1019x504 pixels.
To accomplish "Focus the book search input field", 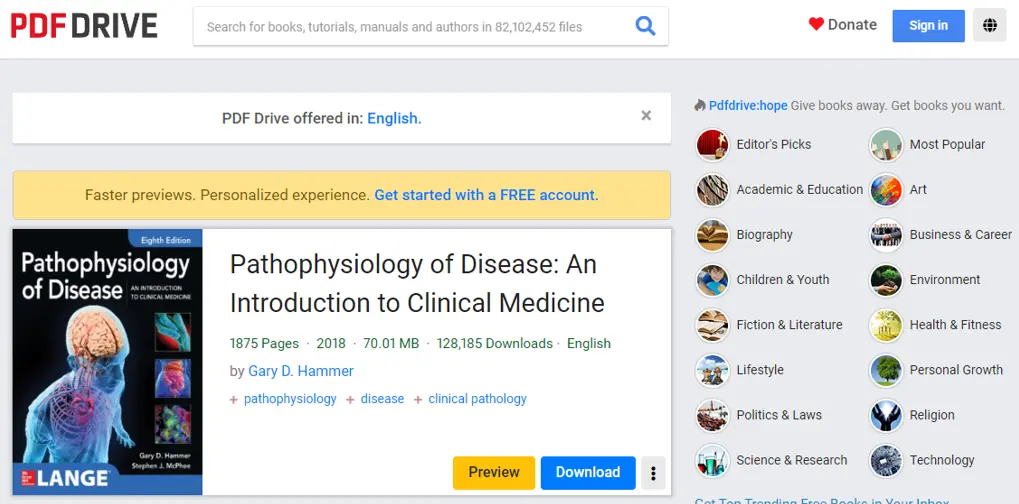I will click(410, 27).
